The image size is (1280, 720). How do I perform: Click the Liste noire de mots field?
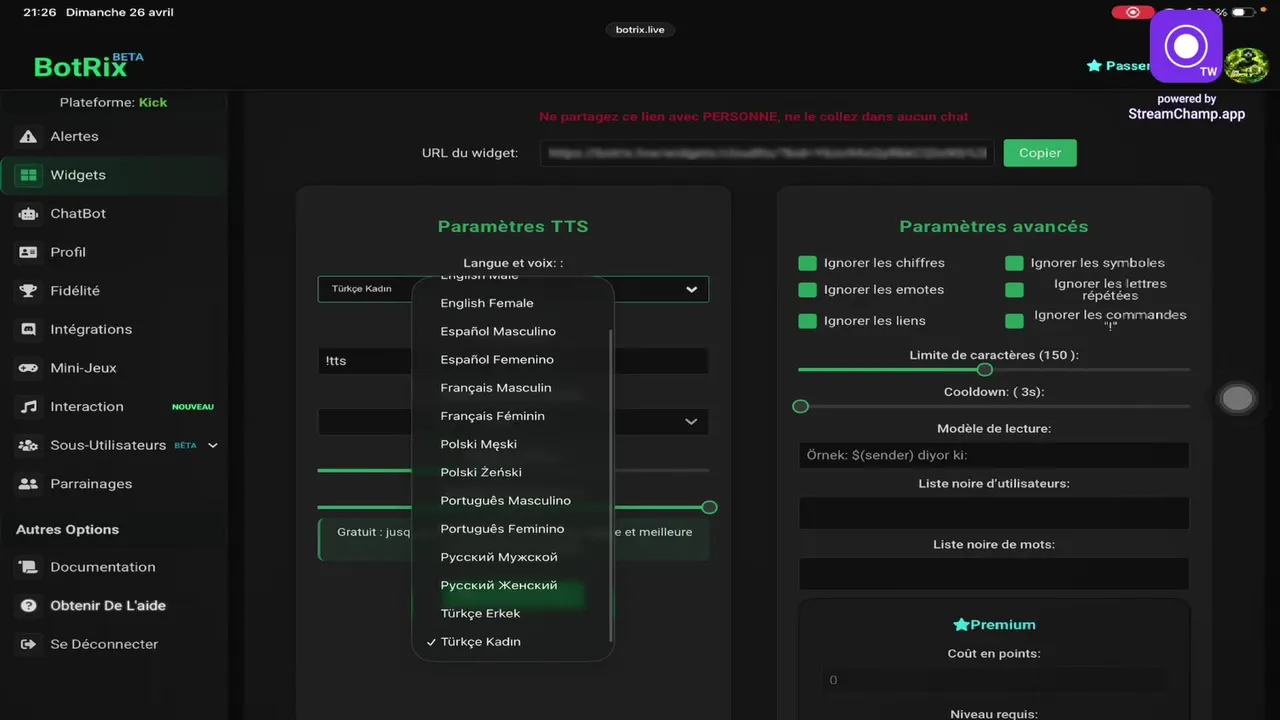click(x=994, y=574)
